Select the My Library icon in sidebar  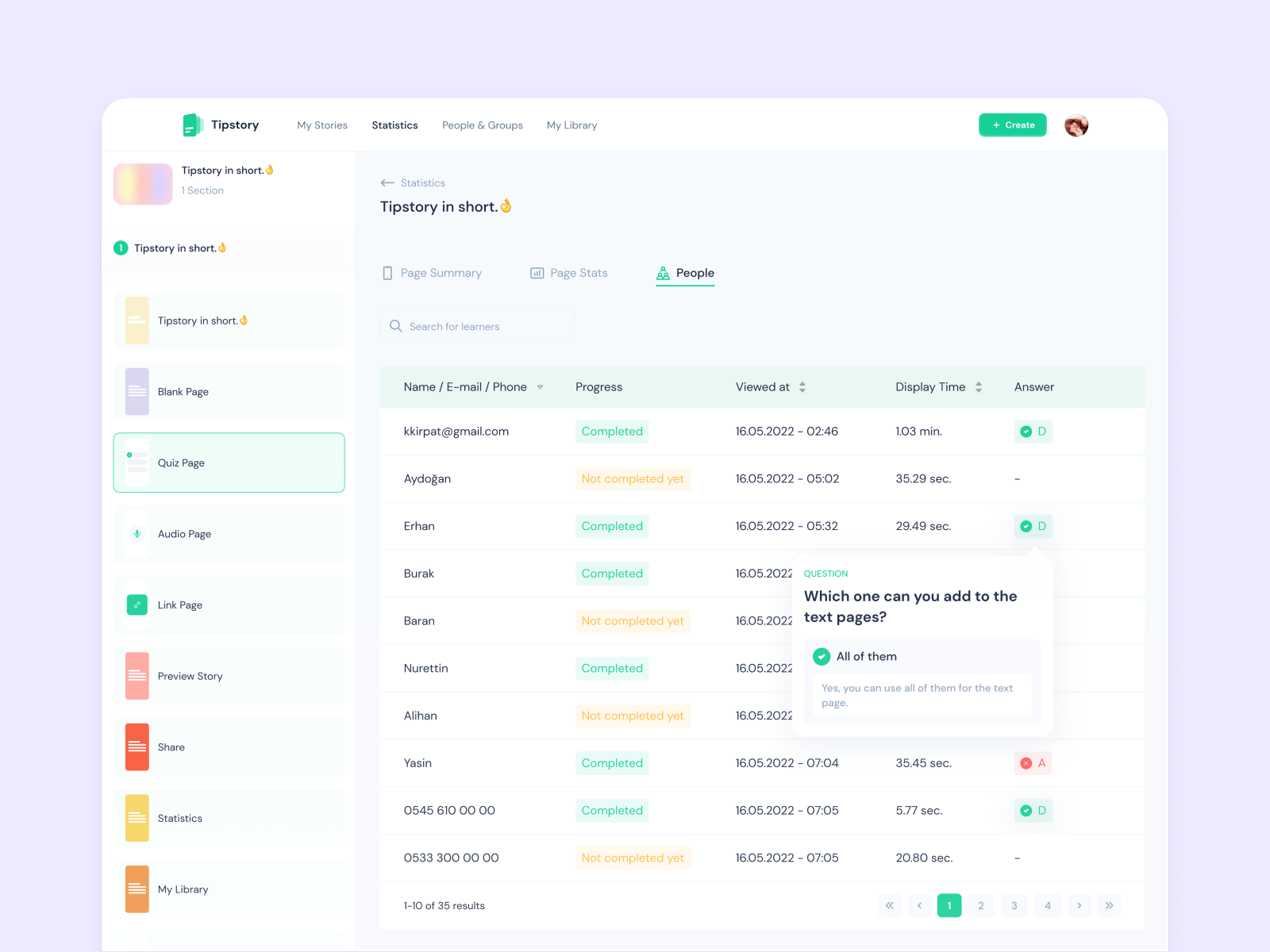pos(137,889)
